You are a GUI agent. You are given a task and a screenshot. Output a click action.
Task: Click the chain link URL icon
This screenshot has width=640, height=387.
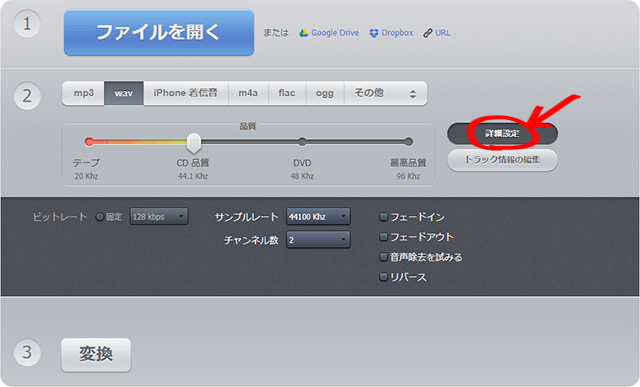427,33
